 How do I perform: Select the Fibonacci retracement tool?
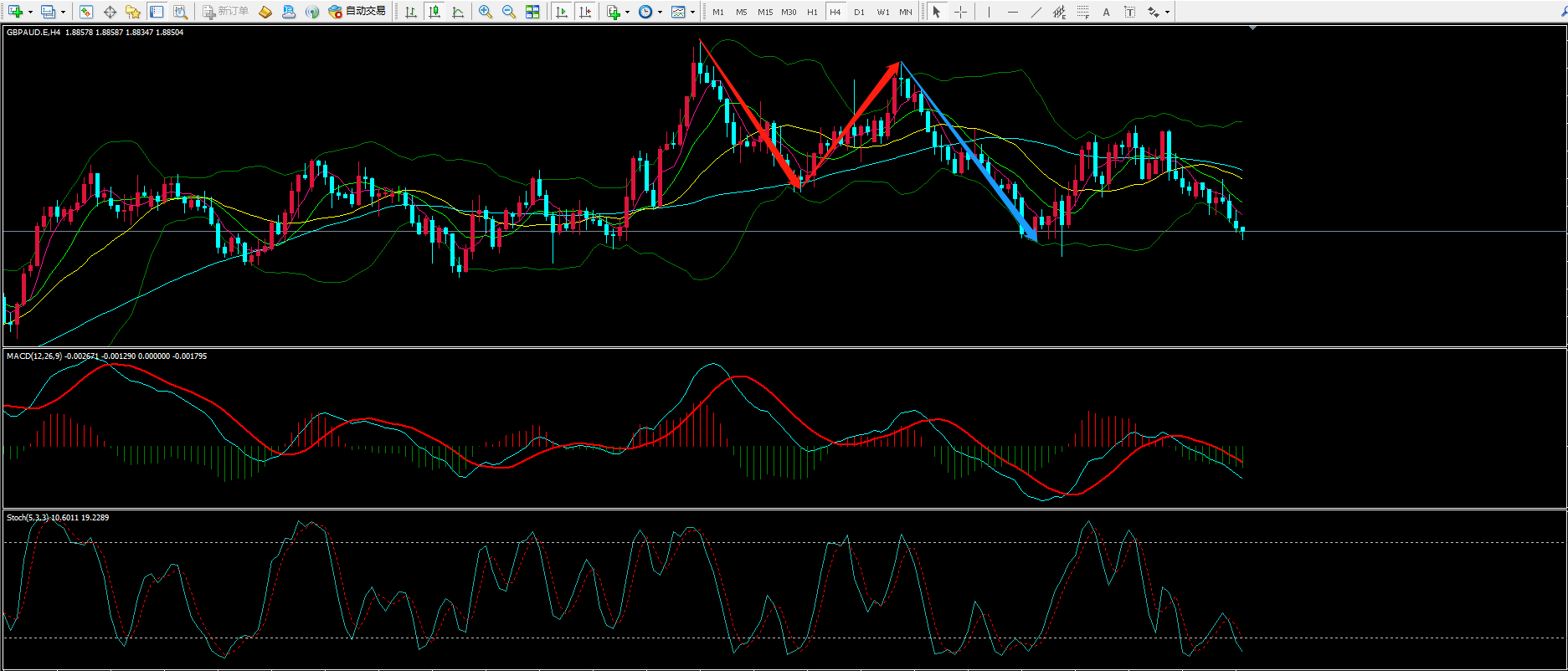coord(1082,12)
